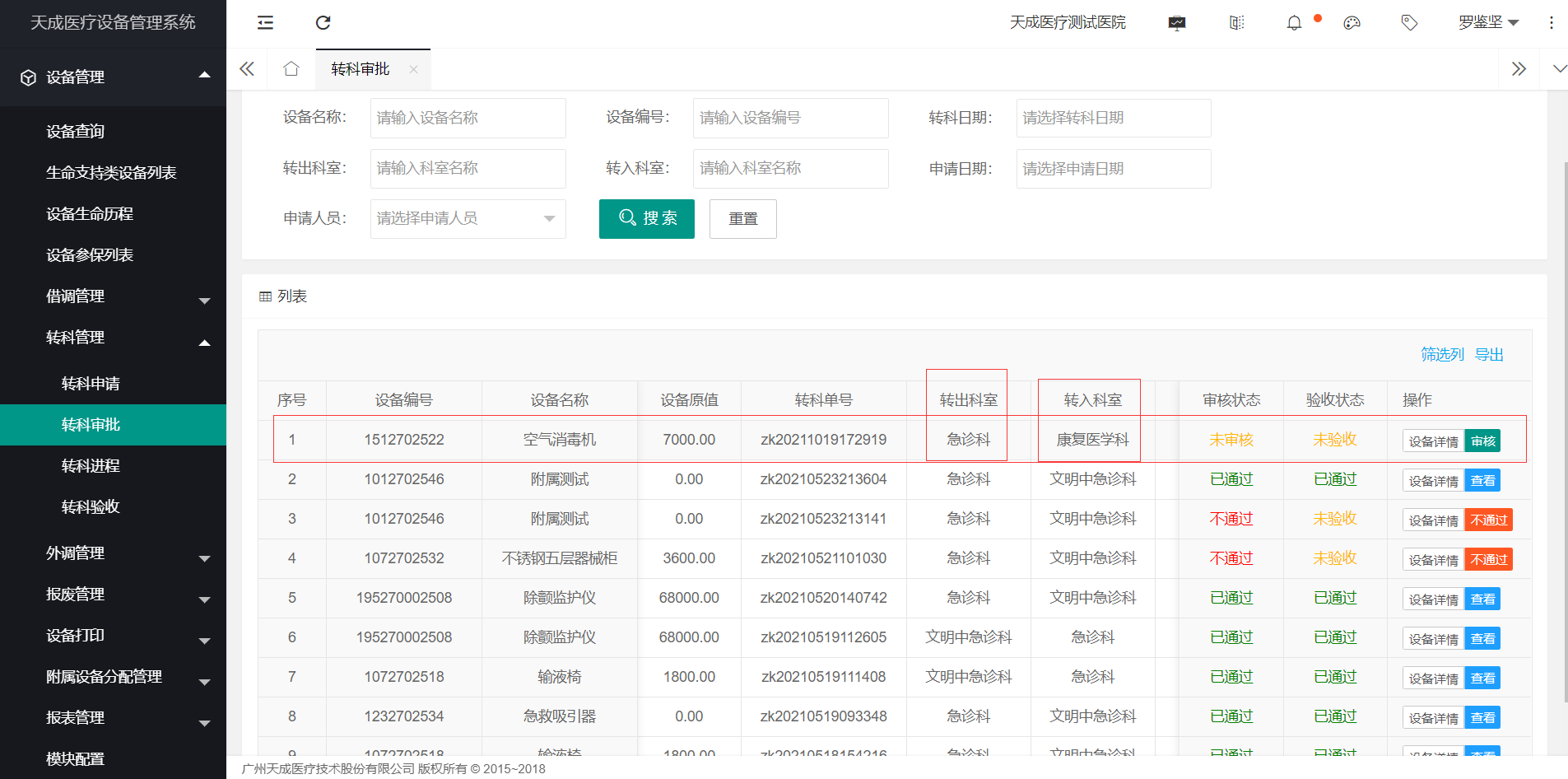
Task: Open the theme palette icon
Action: pos(1352,23)
